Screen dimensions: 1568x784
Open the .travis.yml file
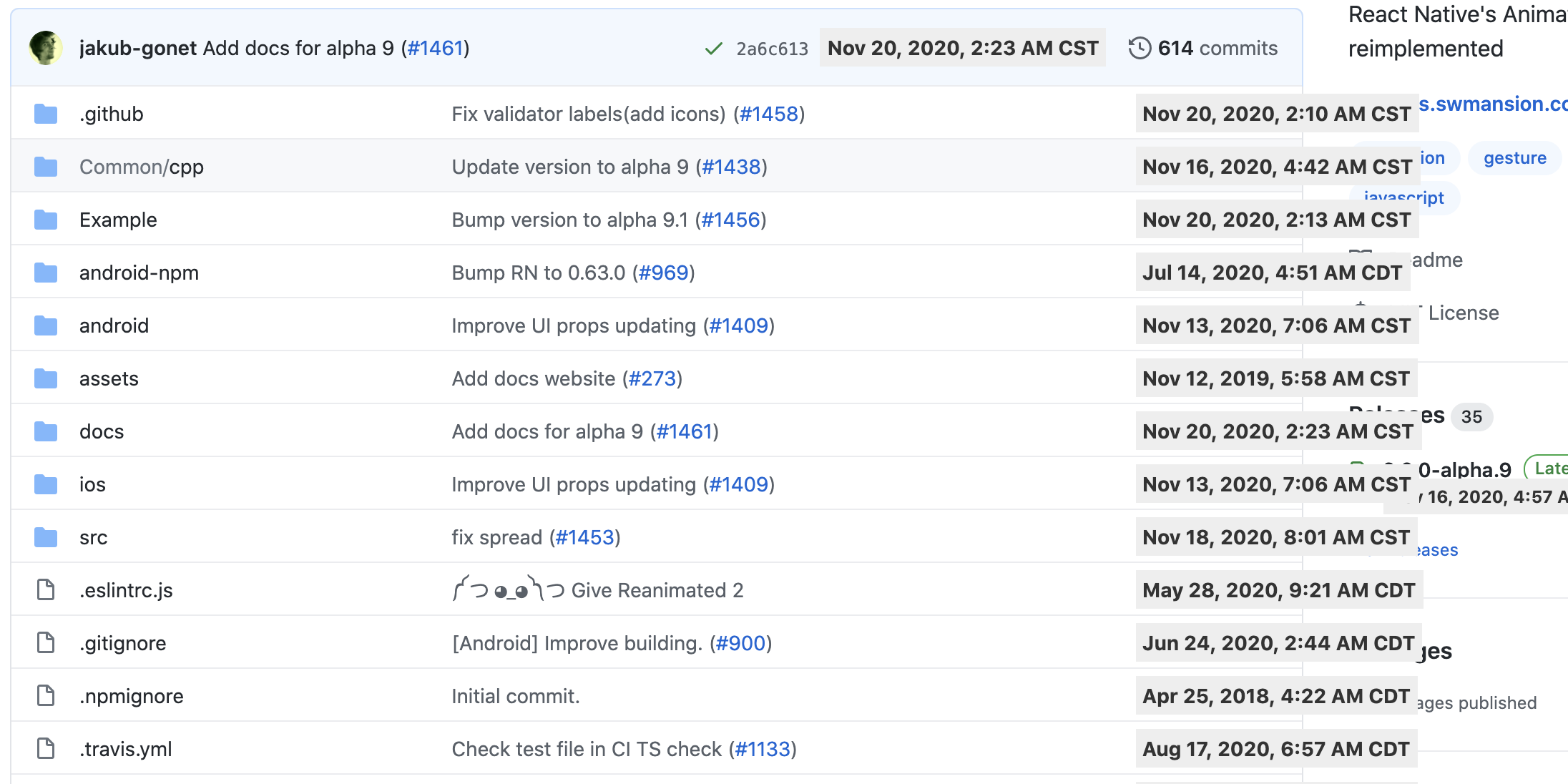(126, 749)
